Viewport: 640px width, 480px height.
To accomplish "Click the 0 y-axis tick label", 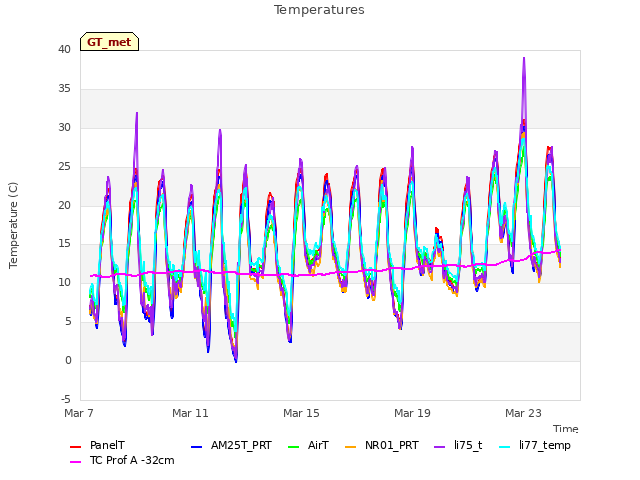I will tap(68, 360).
